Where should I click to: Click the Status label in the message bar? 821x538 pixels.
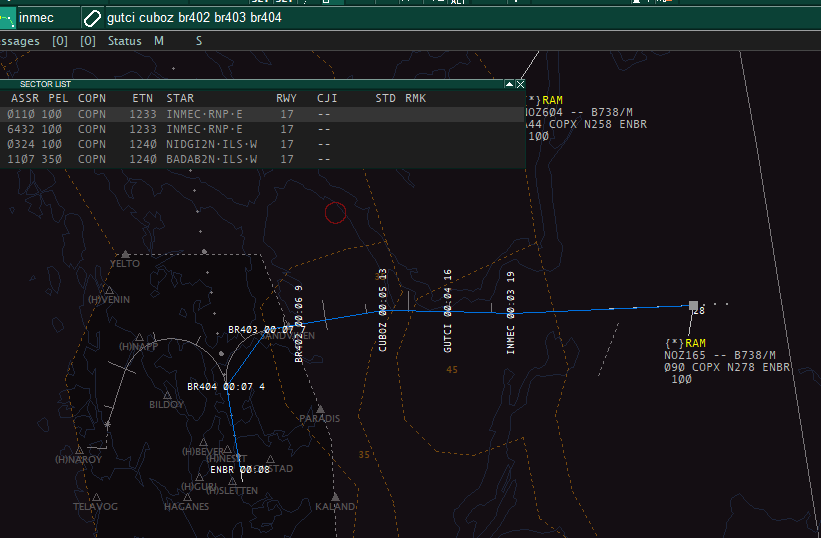pyautogui.click(x=125, y=41)
